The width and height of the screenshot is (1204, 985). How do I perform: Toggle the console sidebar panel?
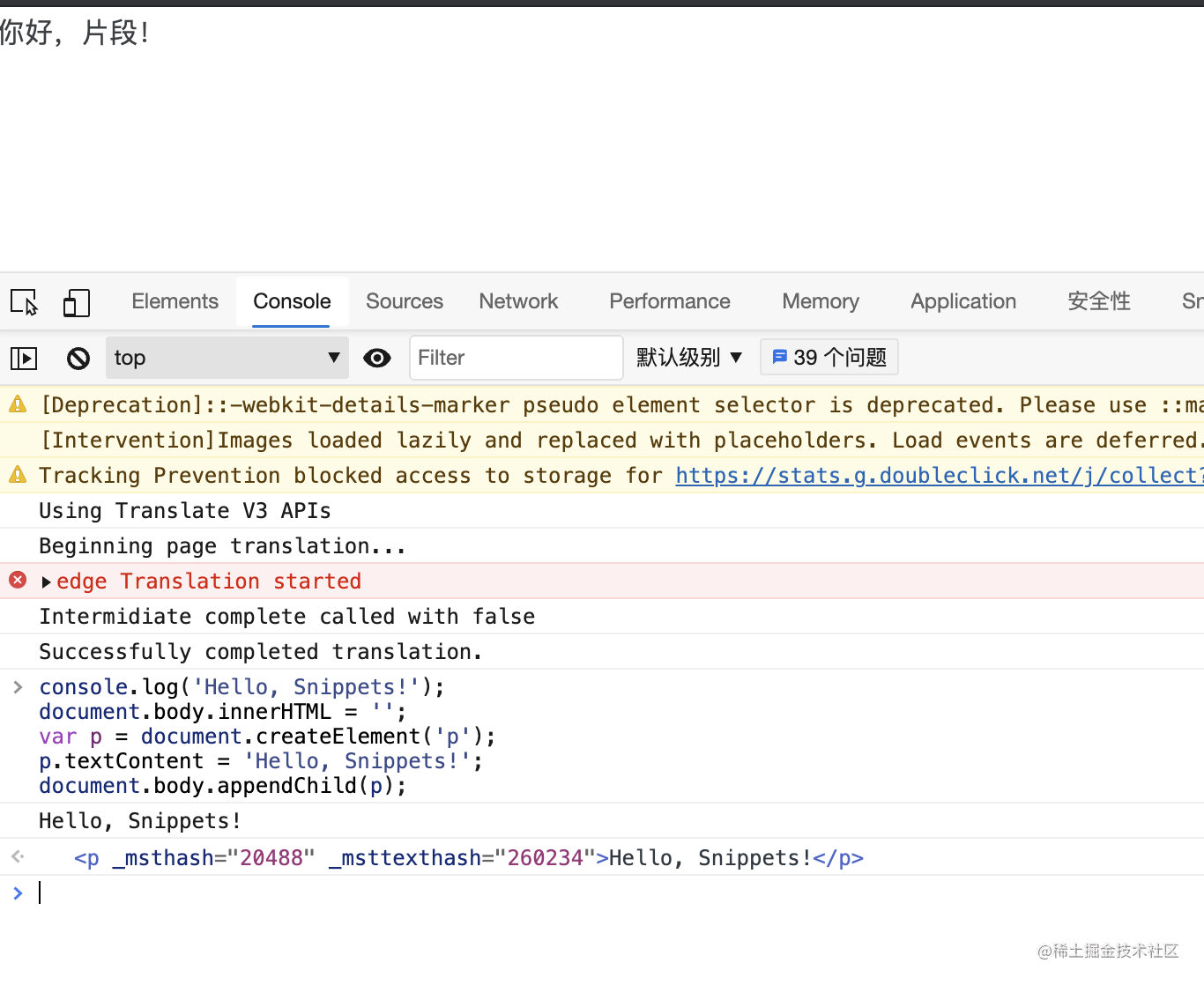tap(24, 358)
